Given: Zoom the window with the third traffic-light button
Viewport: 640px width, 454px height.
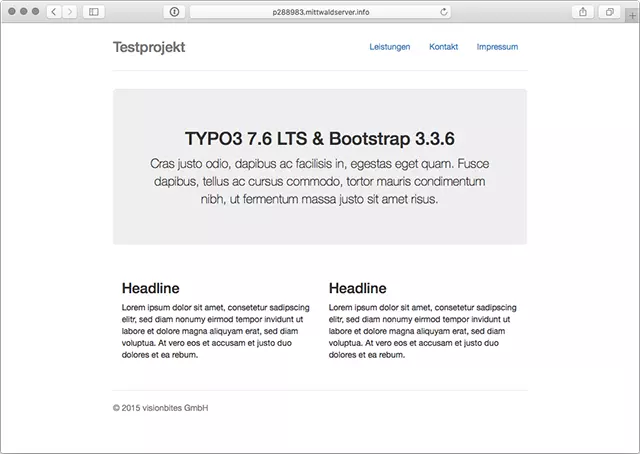Looking at the screenshot, I should [36, 11].
